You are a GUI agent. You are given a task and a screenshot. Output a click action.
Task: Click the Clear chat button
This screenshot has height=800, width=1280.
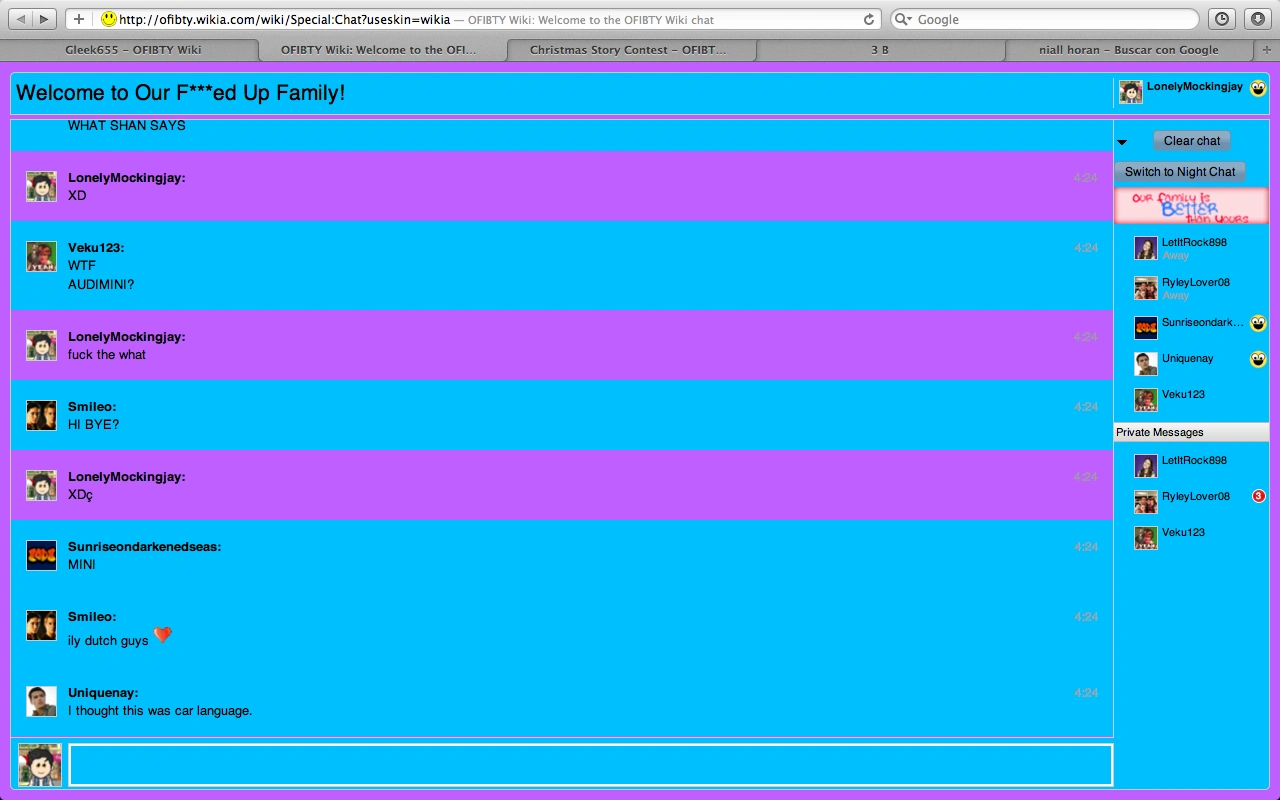pos(1192,141)
